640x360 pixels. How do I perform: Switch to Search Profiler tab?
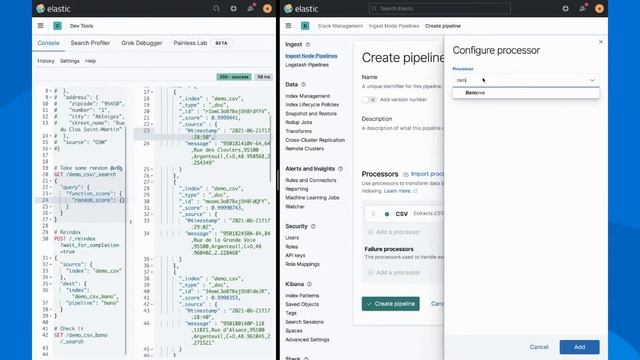tap(90, 43)
